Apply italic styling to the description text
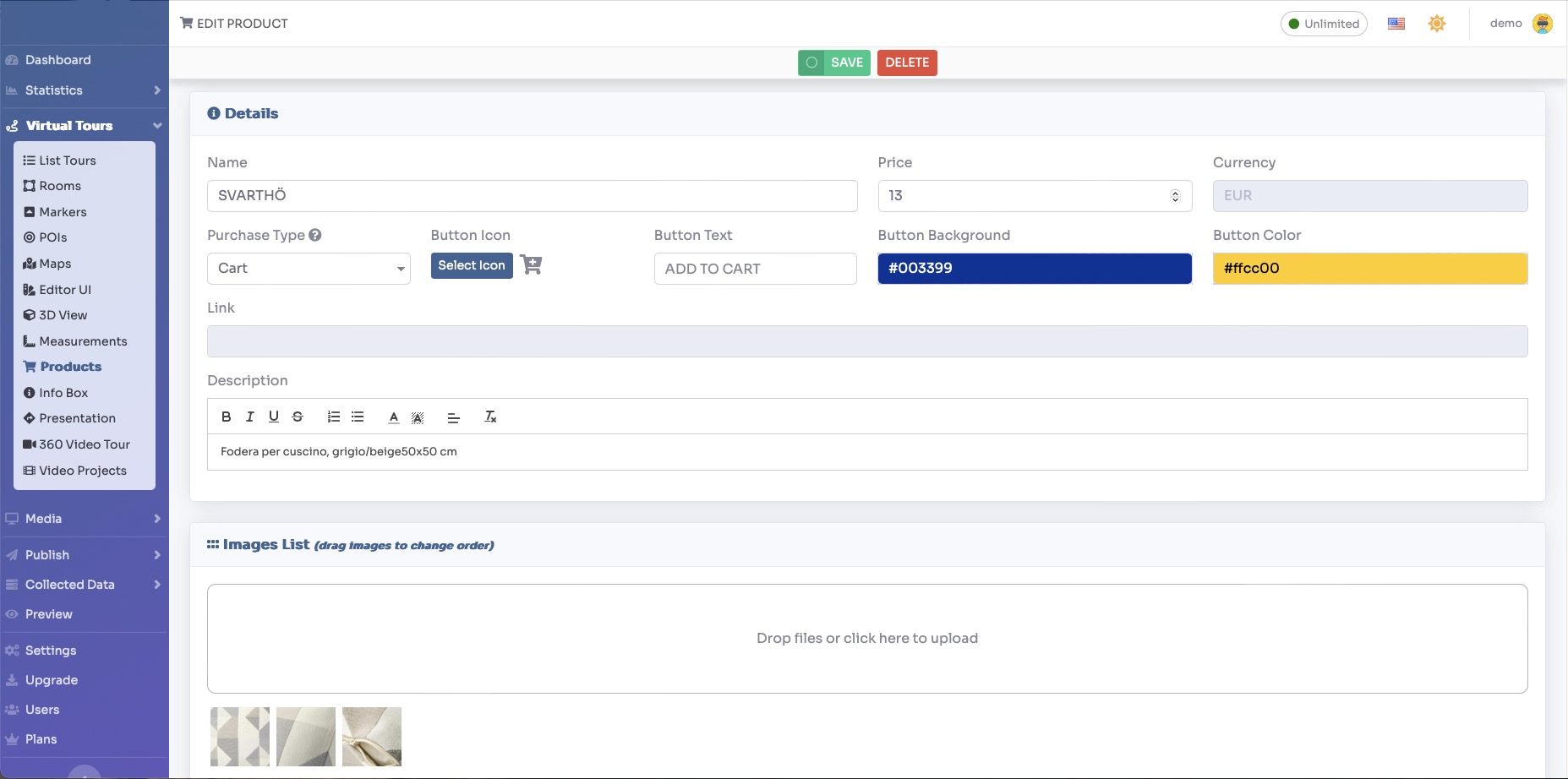Image resolution: width=1568 pixels, height=779 pixels. click(249, 416)
